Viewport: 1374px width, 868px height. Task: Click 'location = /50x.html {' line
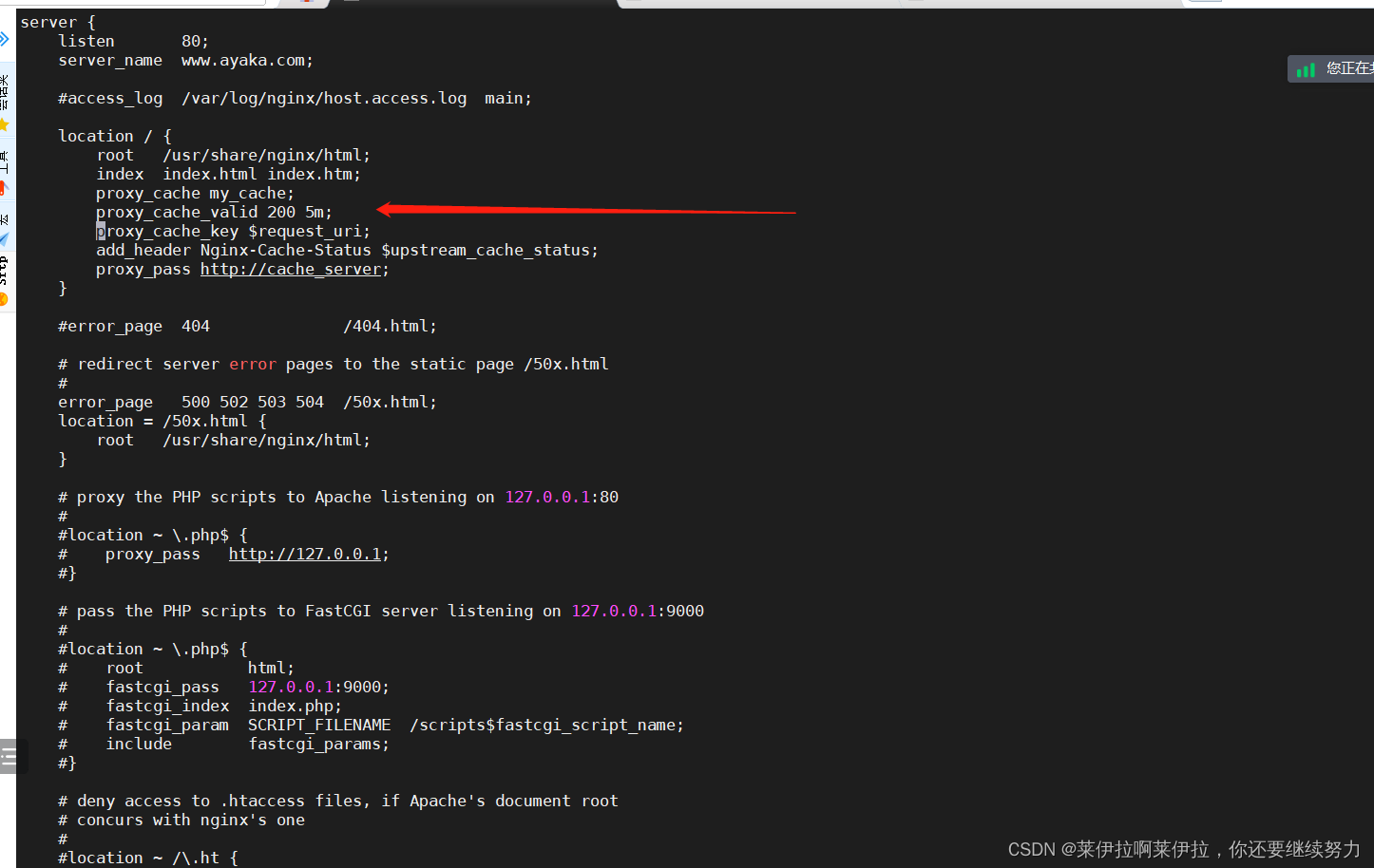[x=162, y=422]
